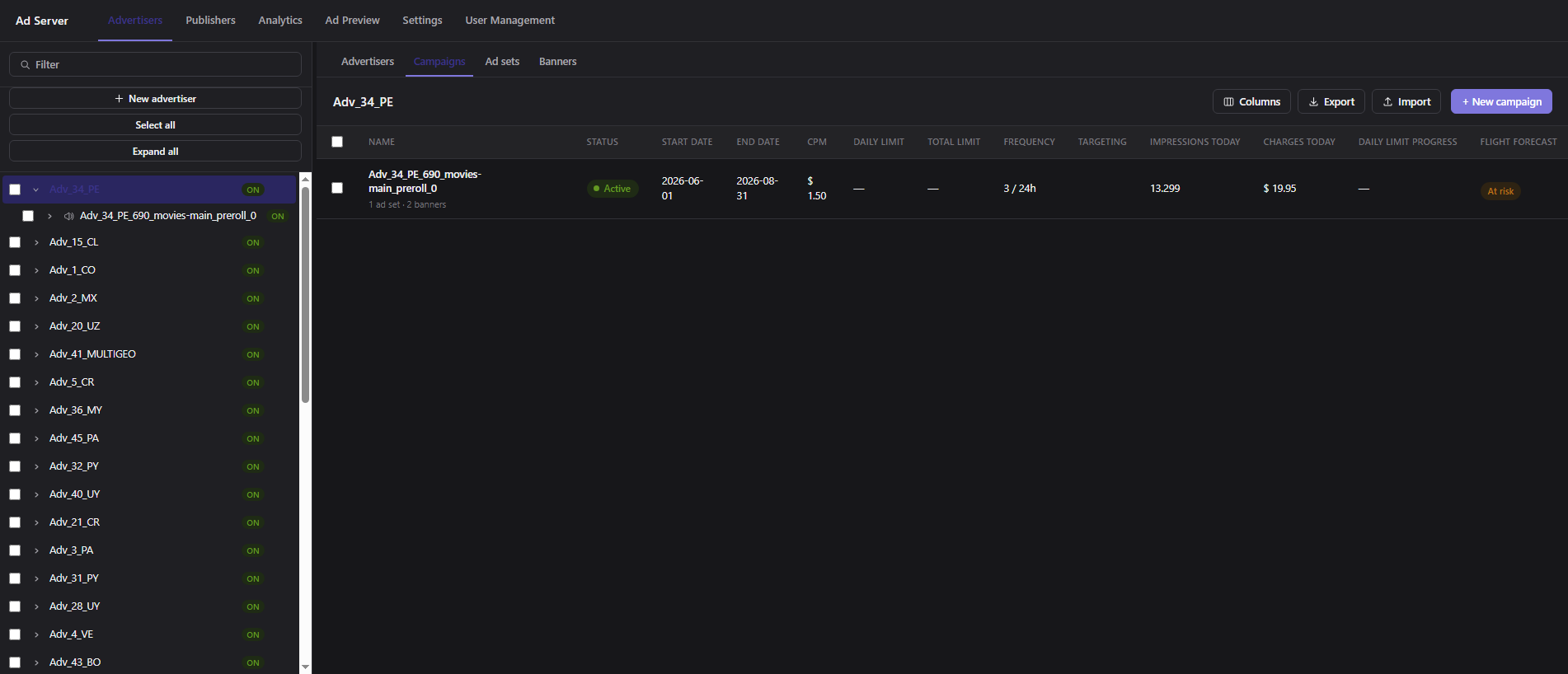Image resolution: width=1568 pixels, height=674 pixels.
Task: Click the Active status badge
Action: (613, 189)
